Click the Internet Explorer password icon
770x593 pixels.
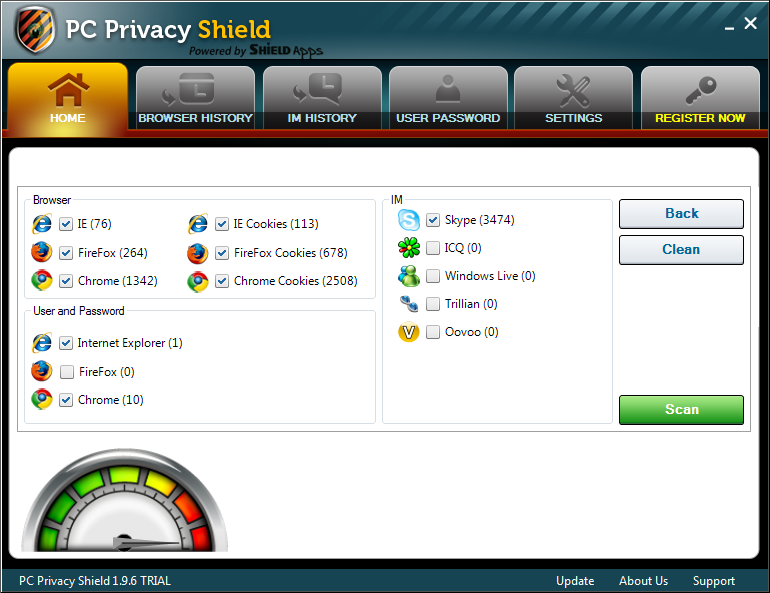point(42,343)
